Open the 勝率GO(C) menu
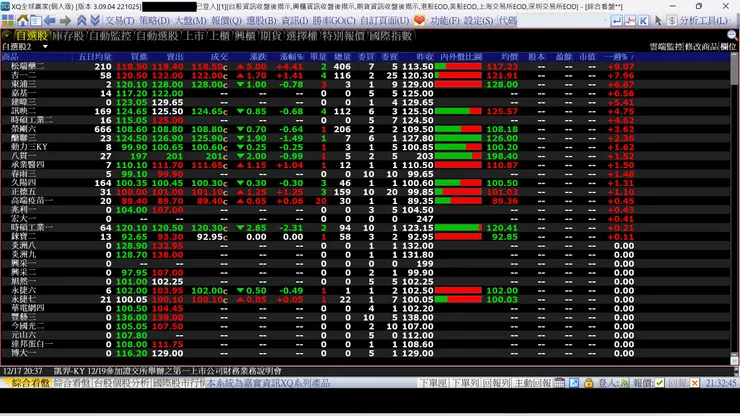 [x=334, y=21]
